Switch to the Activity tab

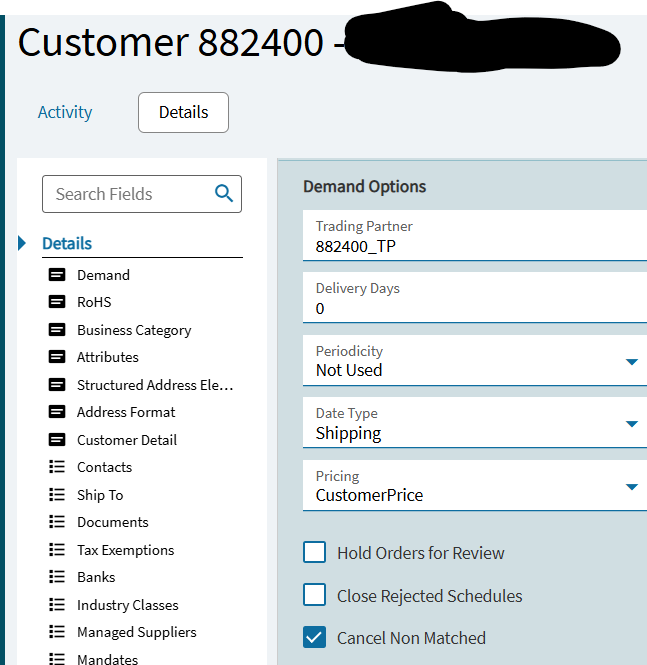(x=65, y=112)
